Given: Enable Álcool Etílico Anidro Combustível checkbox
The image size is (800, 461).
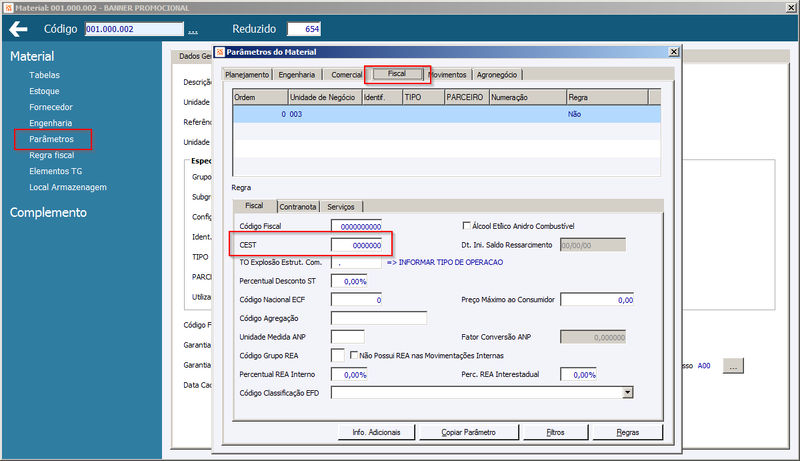Looking at the screenshot, I should [466, 225].
